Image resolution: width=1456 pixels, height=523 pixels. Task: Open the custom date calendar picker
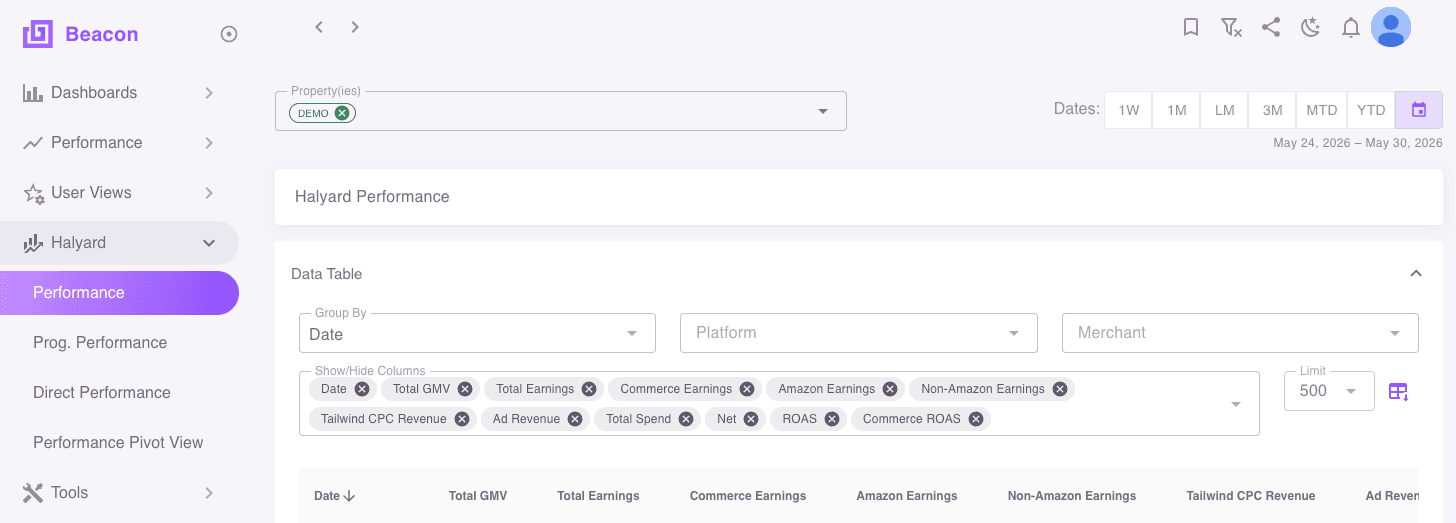tap(1419, 110)
